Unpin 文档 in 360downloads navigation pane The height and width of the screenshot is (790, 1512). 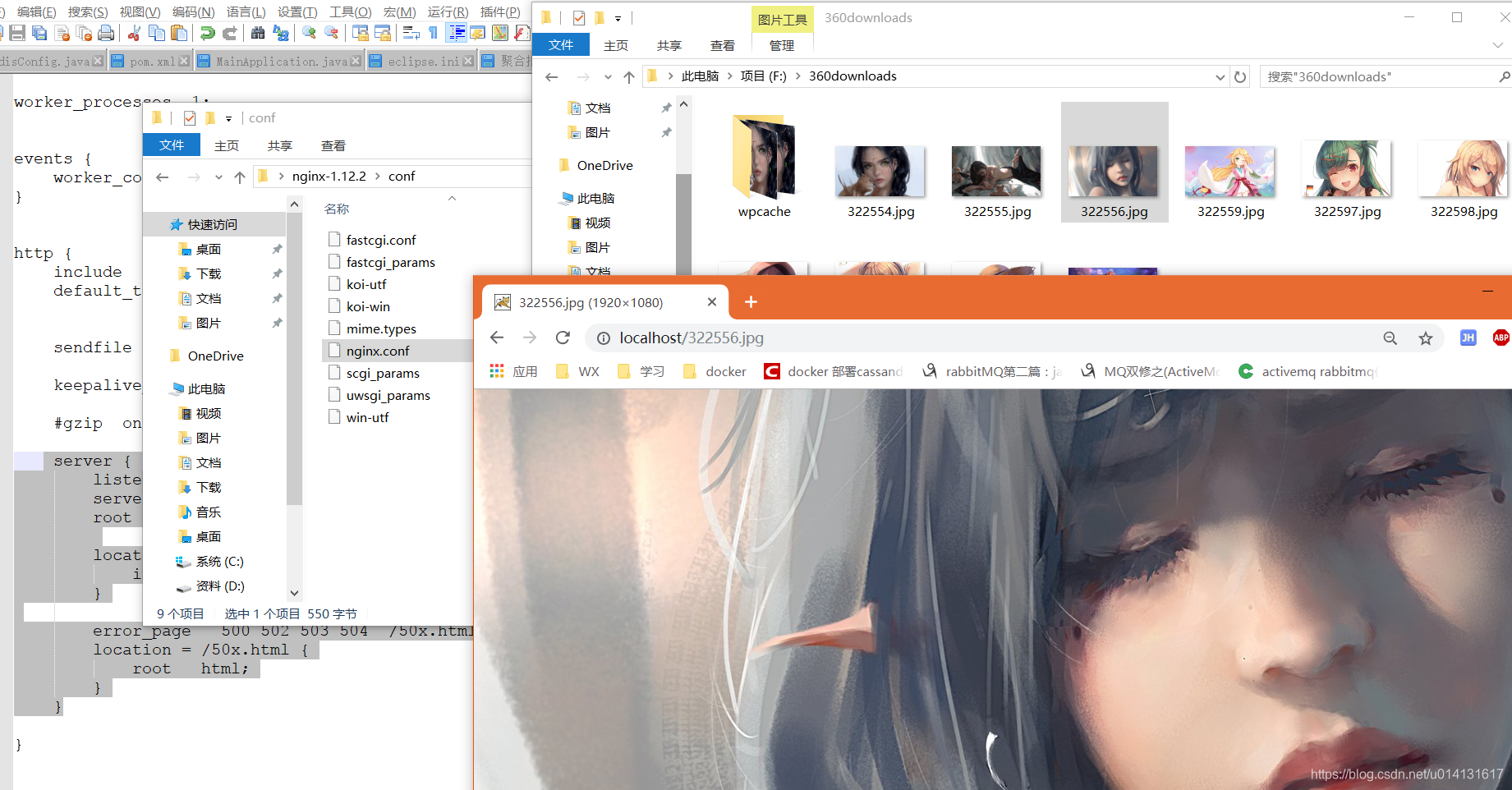[x=667, y=108]
